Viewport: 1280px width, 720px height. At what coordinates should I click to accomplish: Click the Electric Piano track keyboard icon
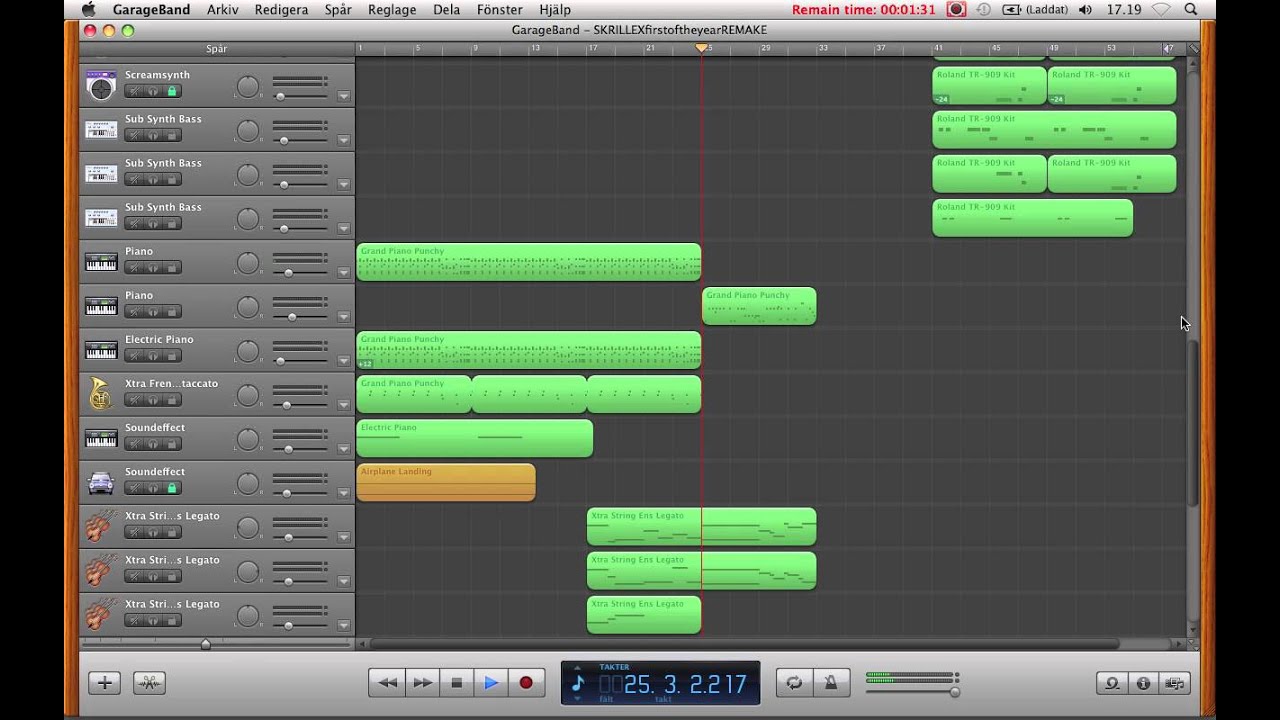101,350
